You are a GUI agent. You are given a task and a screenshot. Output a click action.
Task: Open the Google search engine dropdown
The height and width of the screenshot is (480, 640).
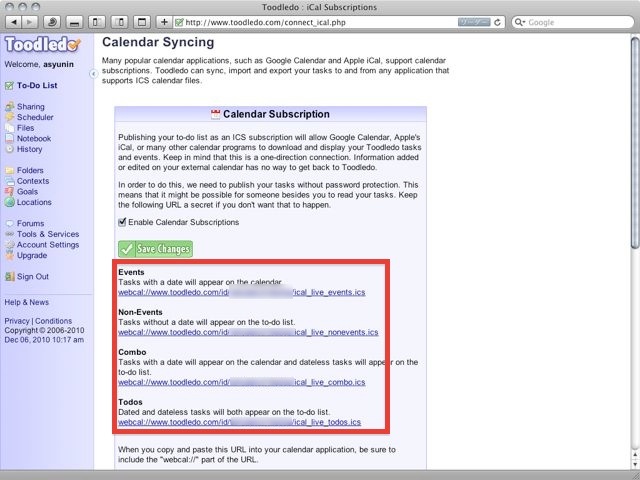click(x=520, y=22)
